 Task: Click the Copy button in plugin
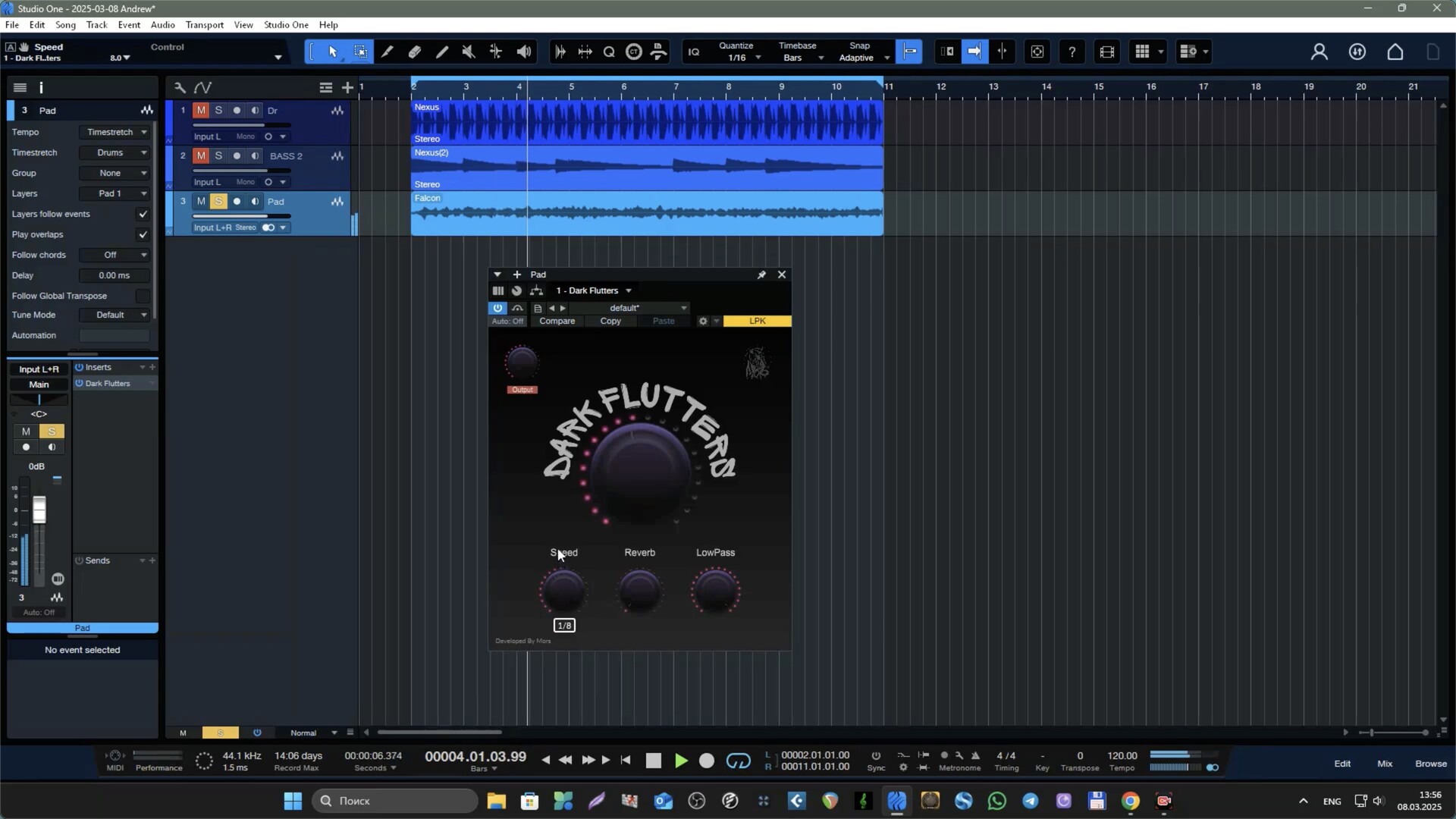click(x=610, y=321)
